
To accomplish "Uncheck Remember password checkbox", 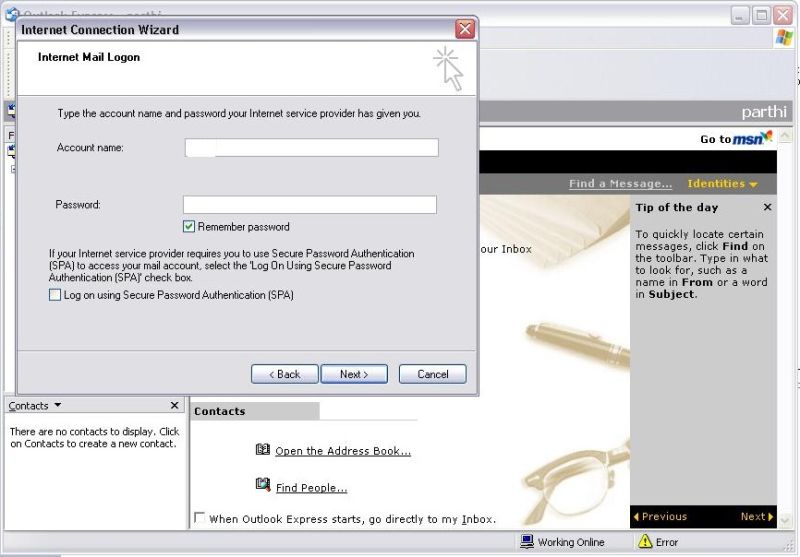I will point(189,226).
